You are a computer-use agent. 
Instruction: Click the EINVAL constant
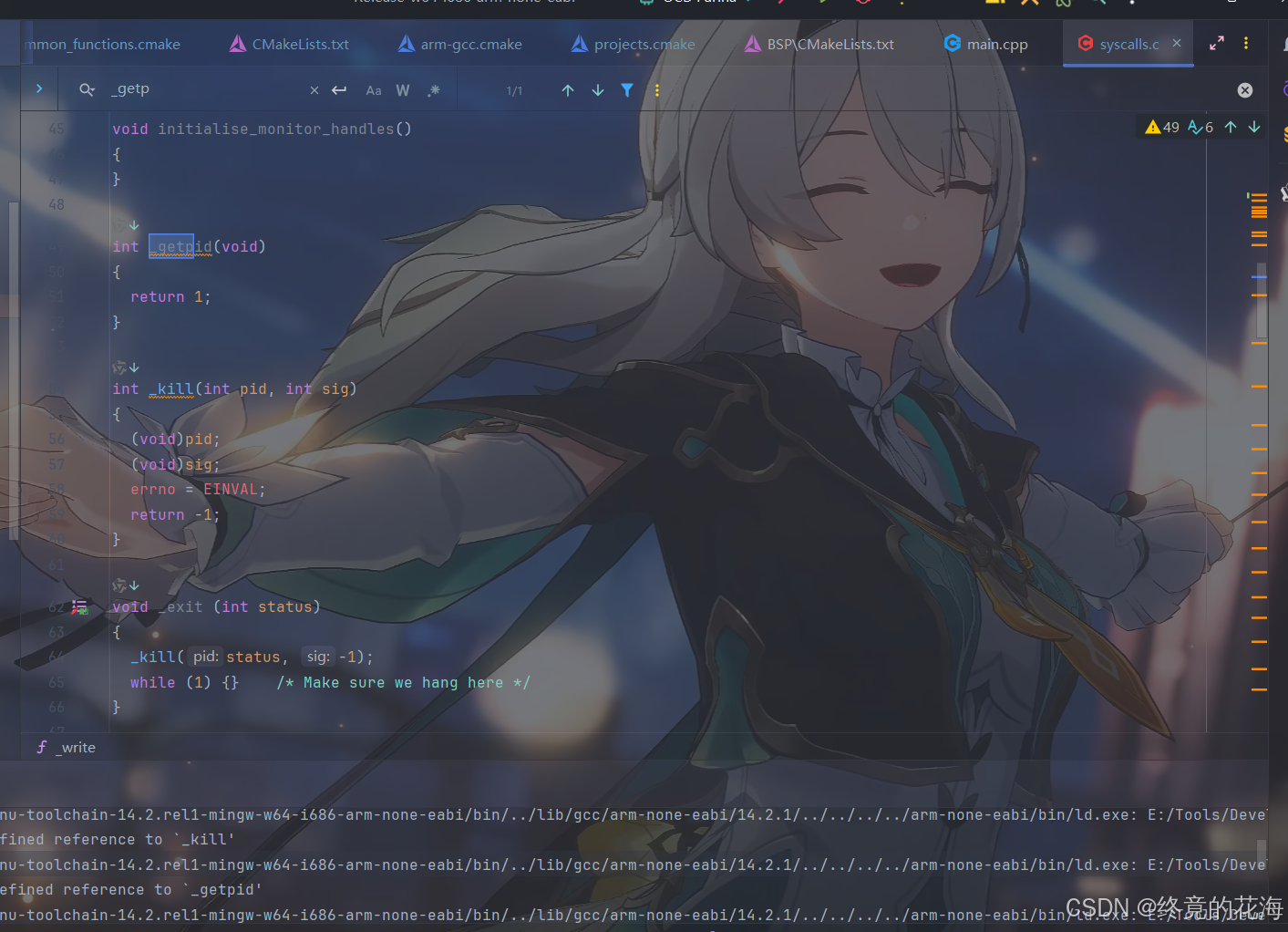231,490
